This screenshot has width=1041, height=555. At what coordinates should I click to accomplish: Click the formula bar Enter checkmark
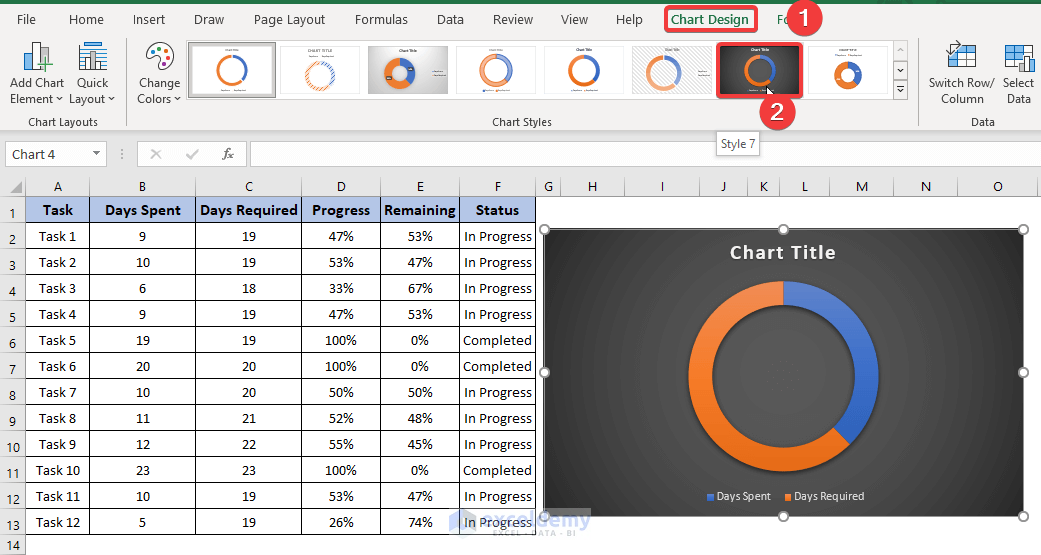(x=192, y=154)
